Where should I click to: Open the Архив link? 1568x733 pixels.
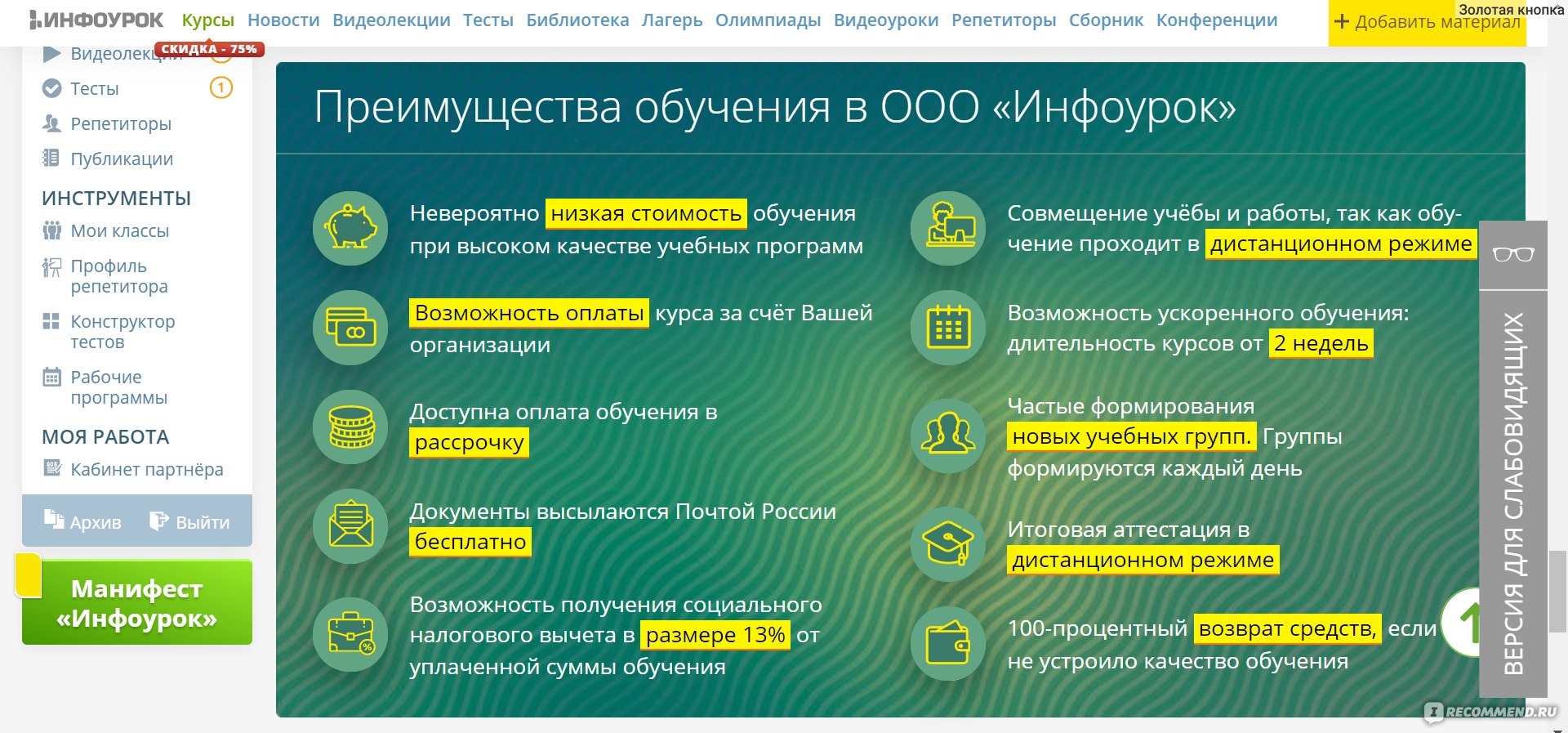[x=96, y=522]
